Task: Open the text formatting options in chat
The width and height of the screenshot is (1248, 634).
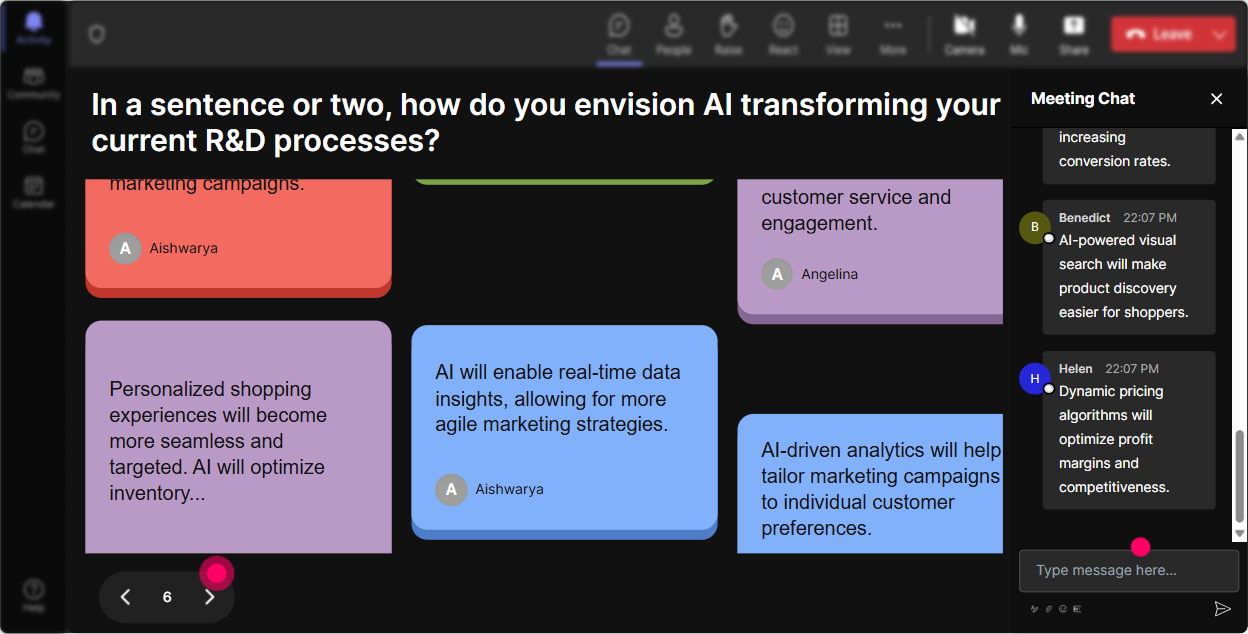Action: (1035, 608)
